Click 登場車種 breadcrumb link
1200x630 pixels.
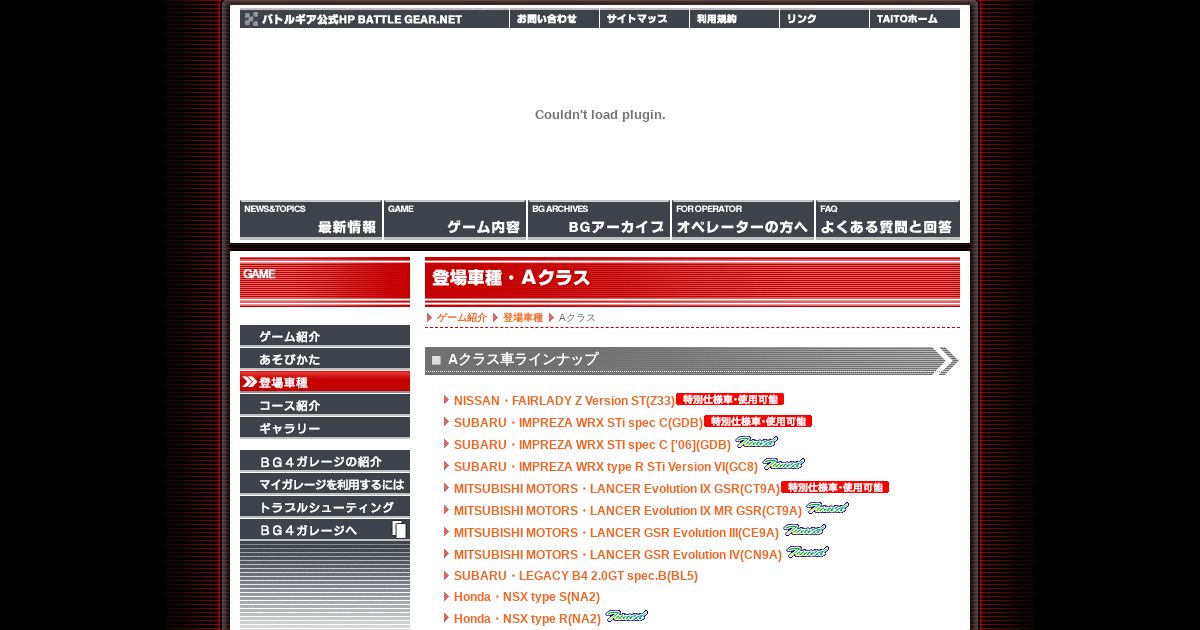[x=523, y=318]
